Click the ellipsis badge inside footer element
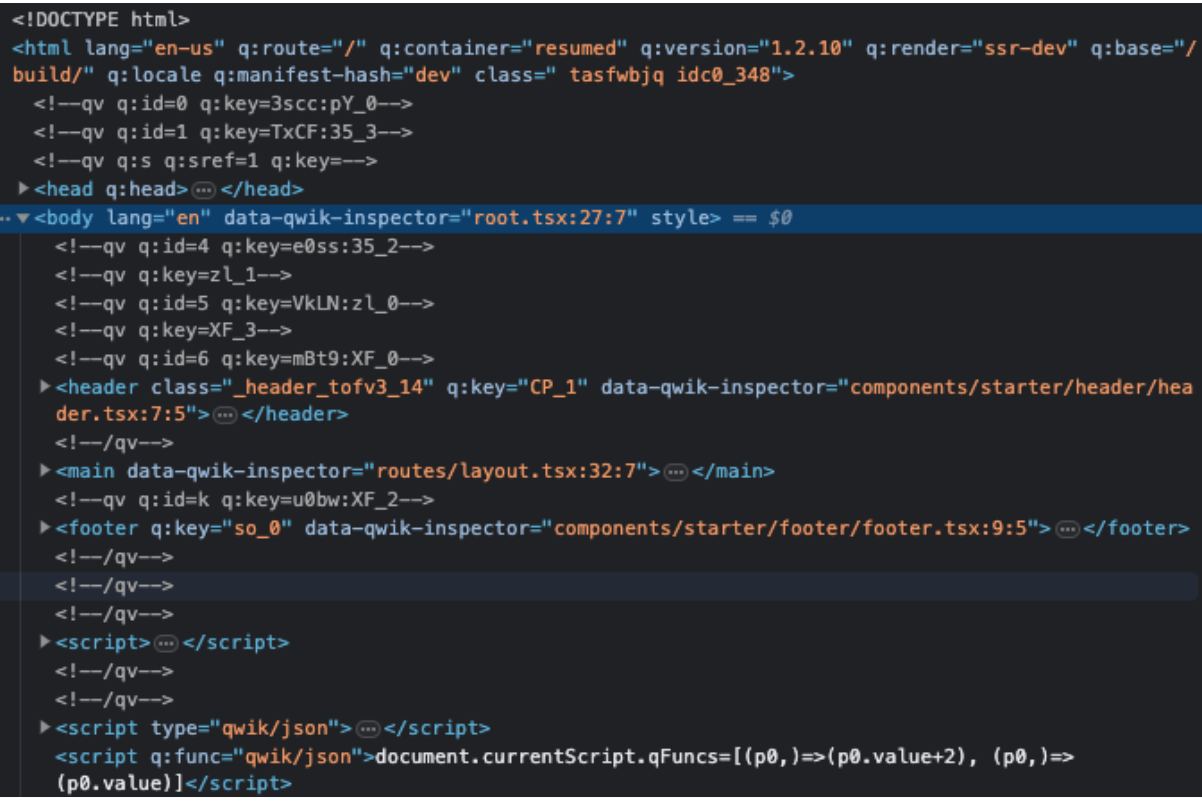 pyautogui.click(x=1068, y=529)
